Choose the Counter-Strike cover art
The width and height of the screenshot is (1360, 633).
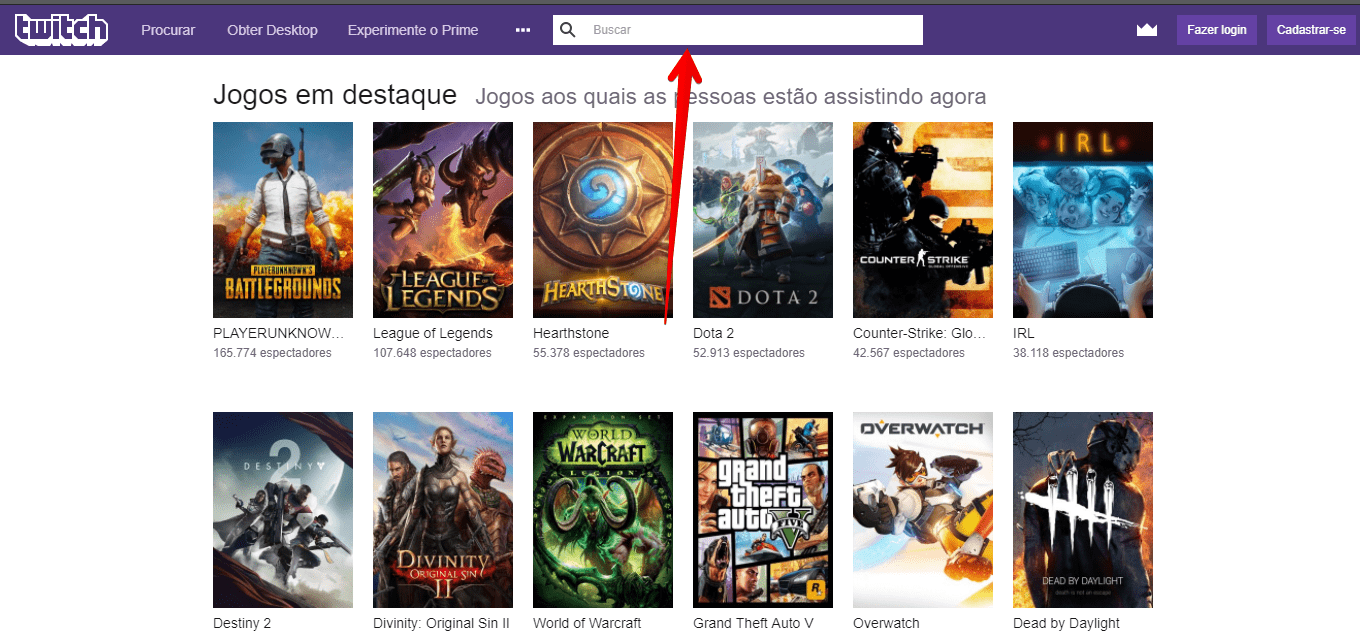(x=923, y=220)
